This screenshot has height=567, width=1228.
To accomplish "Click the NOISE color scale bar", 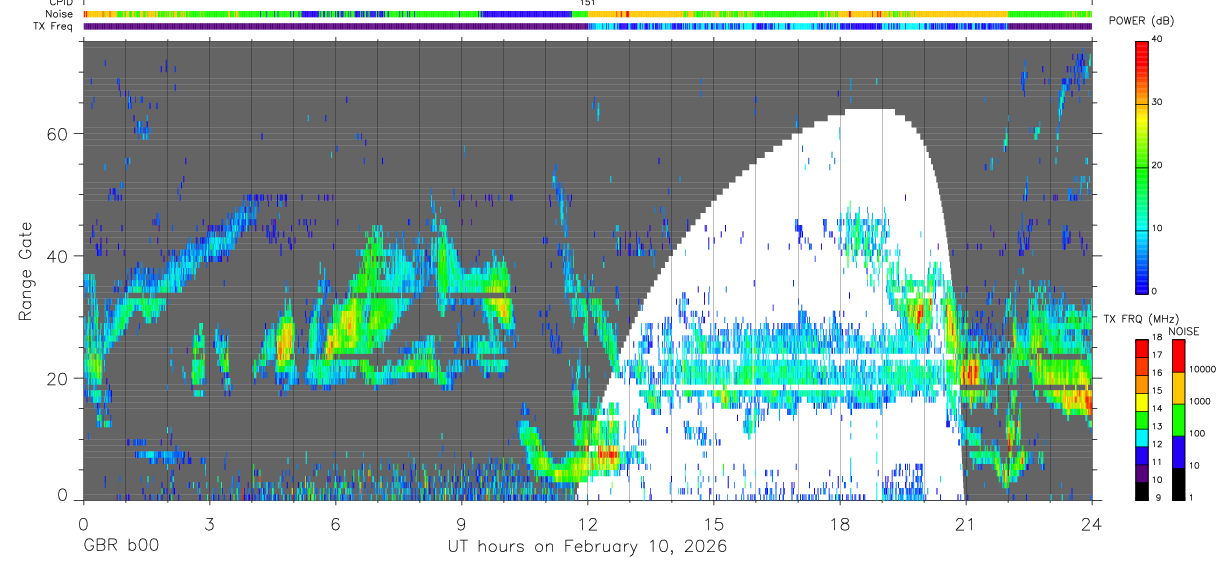I will click(1177, 419).
